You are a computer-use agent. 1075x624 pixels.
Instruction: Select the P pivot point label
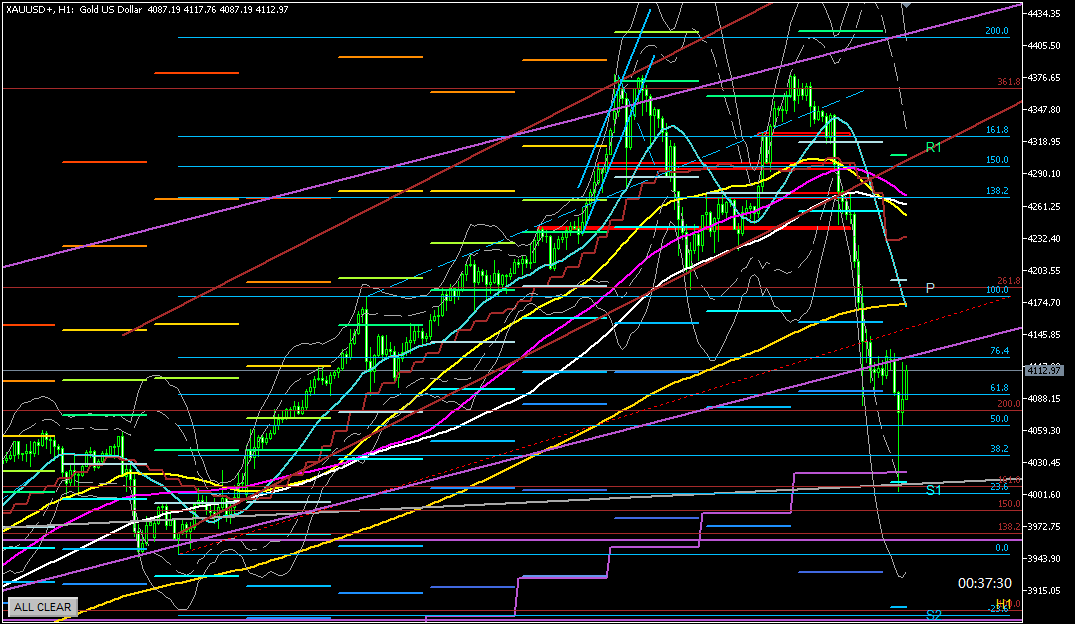tap(930, 288)
